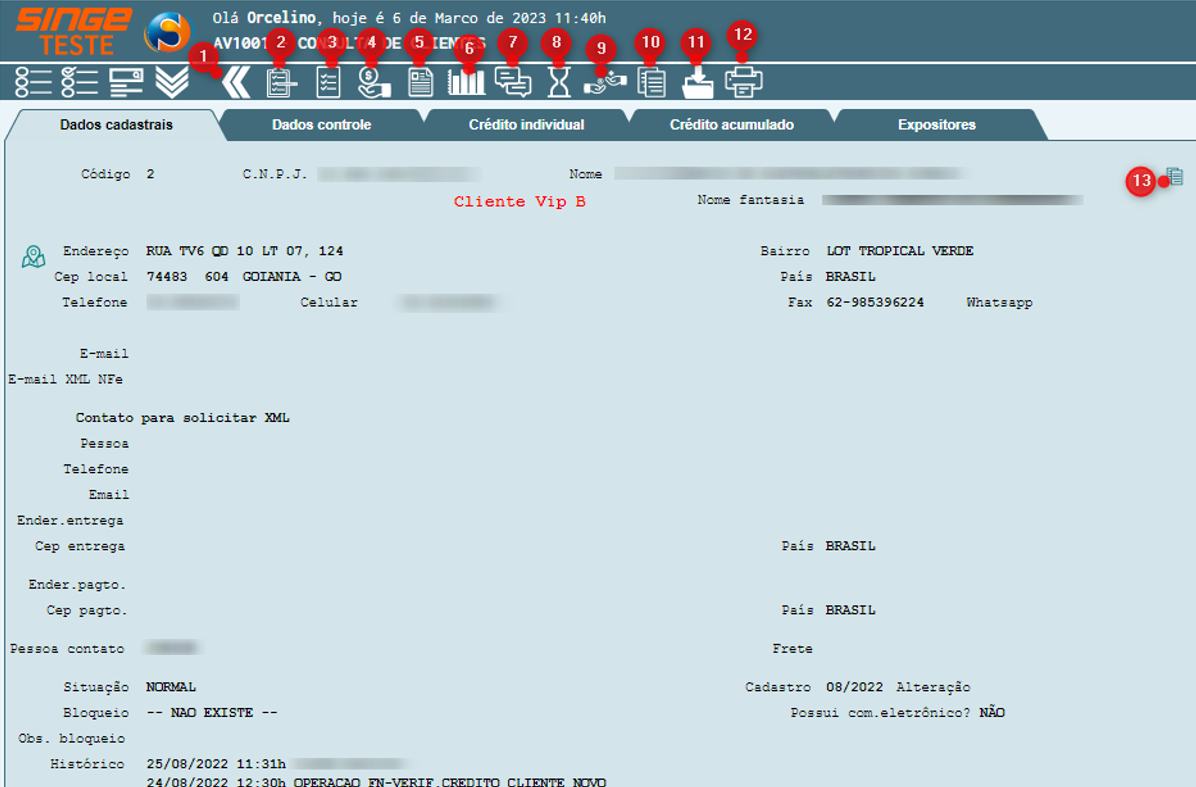Open the clipboard with pencil icon
This screenshot has height=787, width=1196.
[281, 82]
